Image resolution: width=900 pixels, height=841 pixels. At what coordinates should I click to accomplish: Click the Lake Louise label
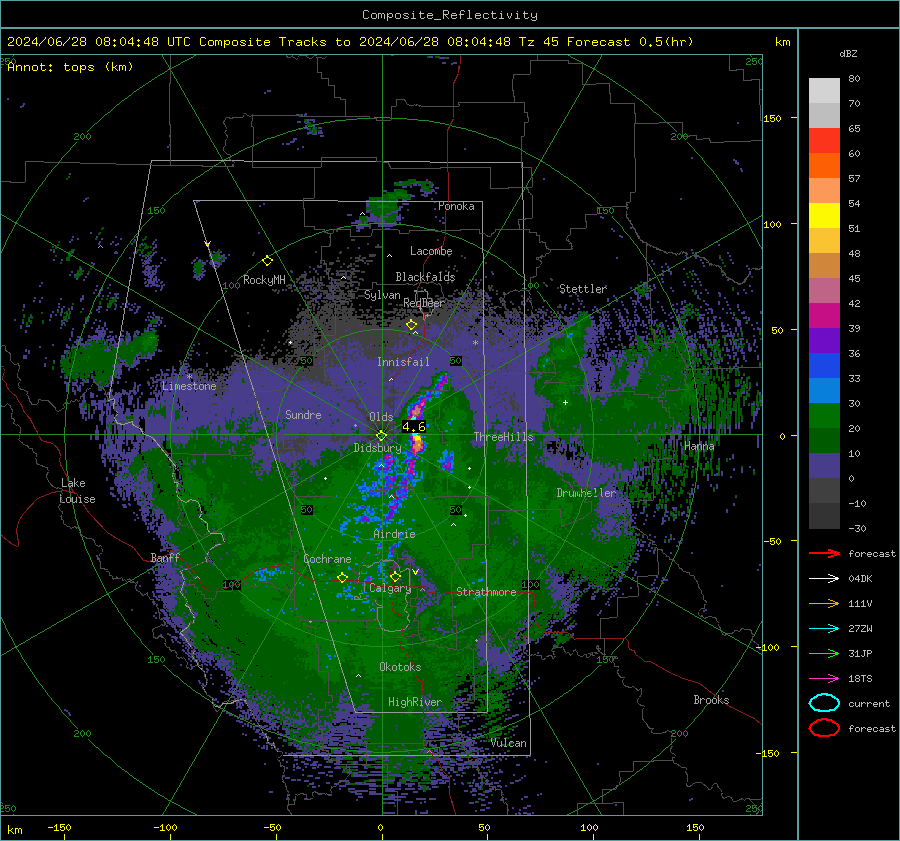(78, 491)
